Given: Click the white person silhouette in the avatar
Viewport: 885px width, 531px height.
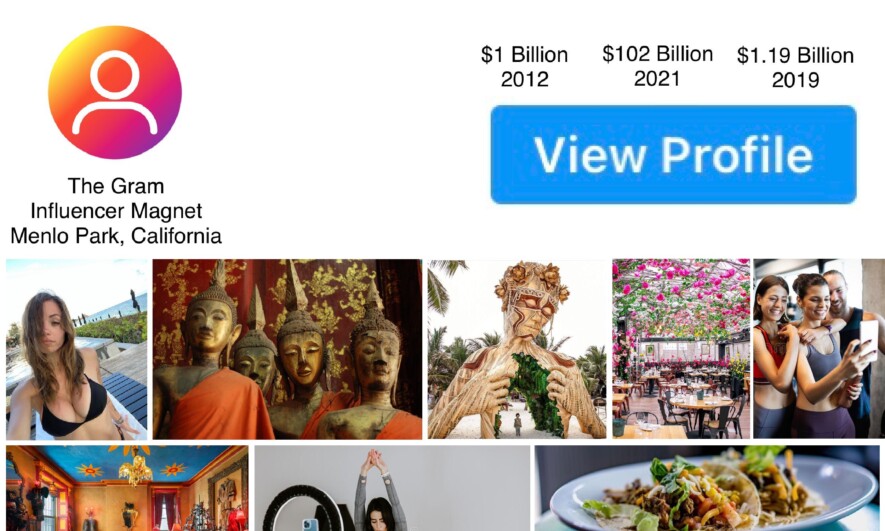Looking at the screenshot, I should click(x=115, y=92).
